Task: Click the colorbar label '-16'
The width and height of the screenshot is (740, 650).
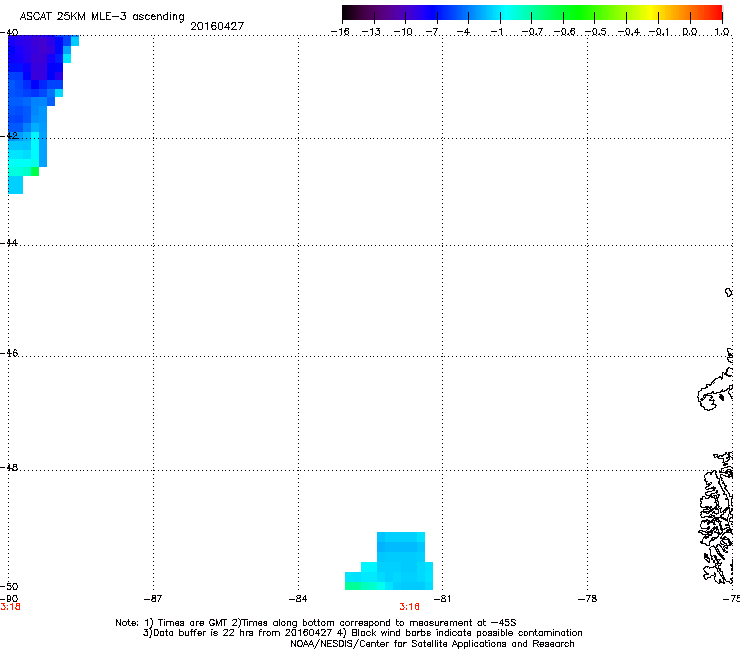Action: (340, 32)
